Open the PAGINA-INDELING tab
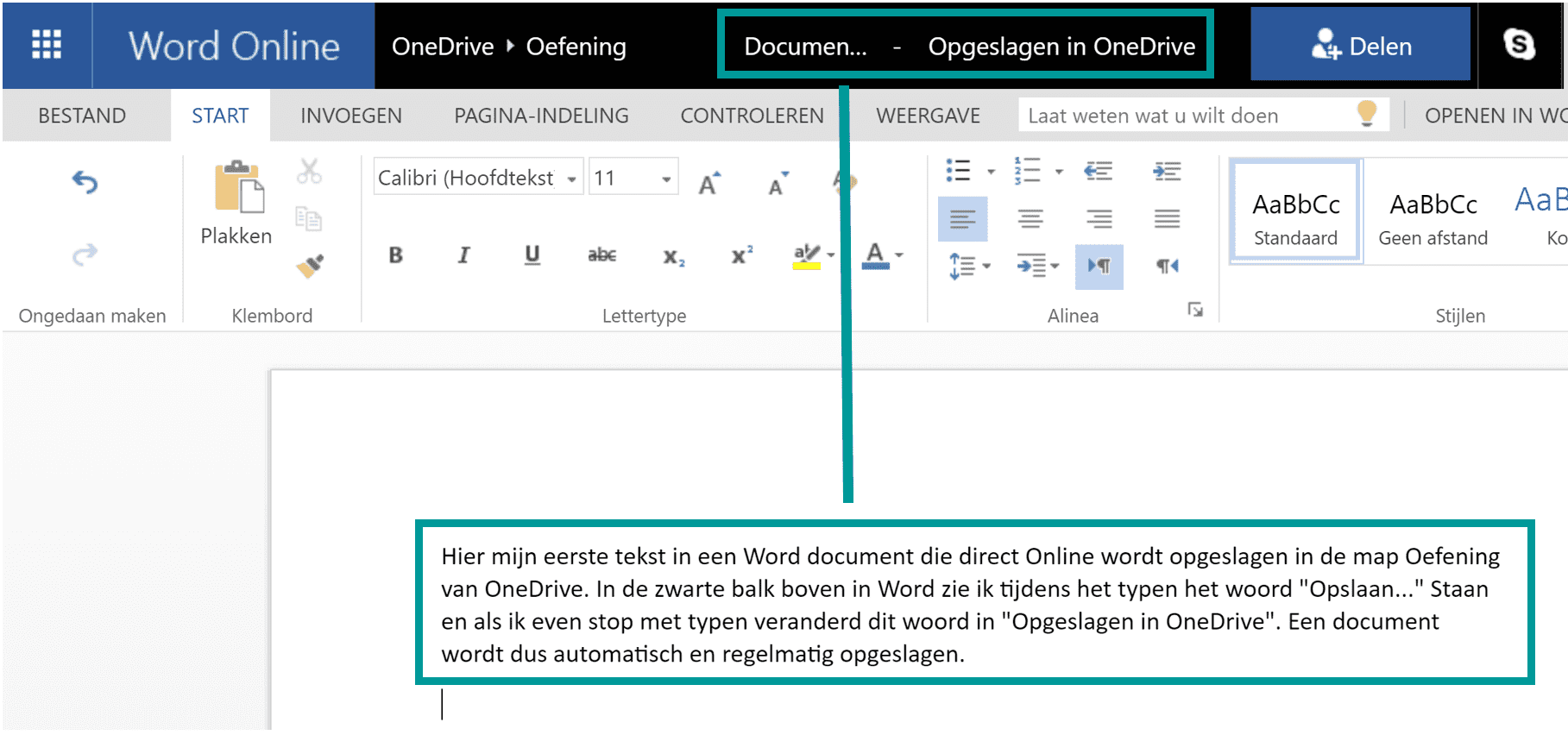 541,116
